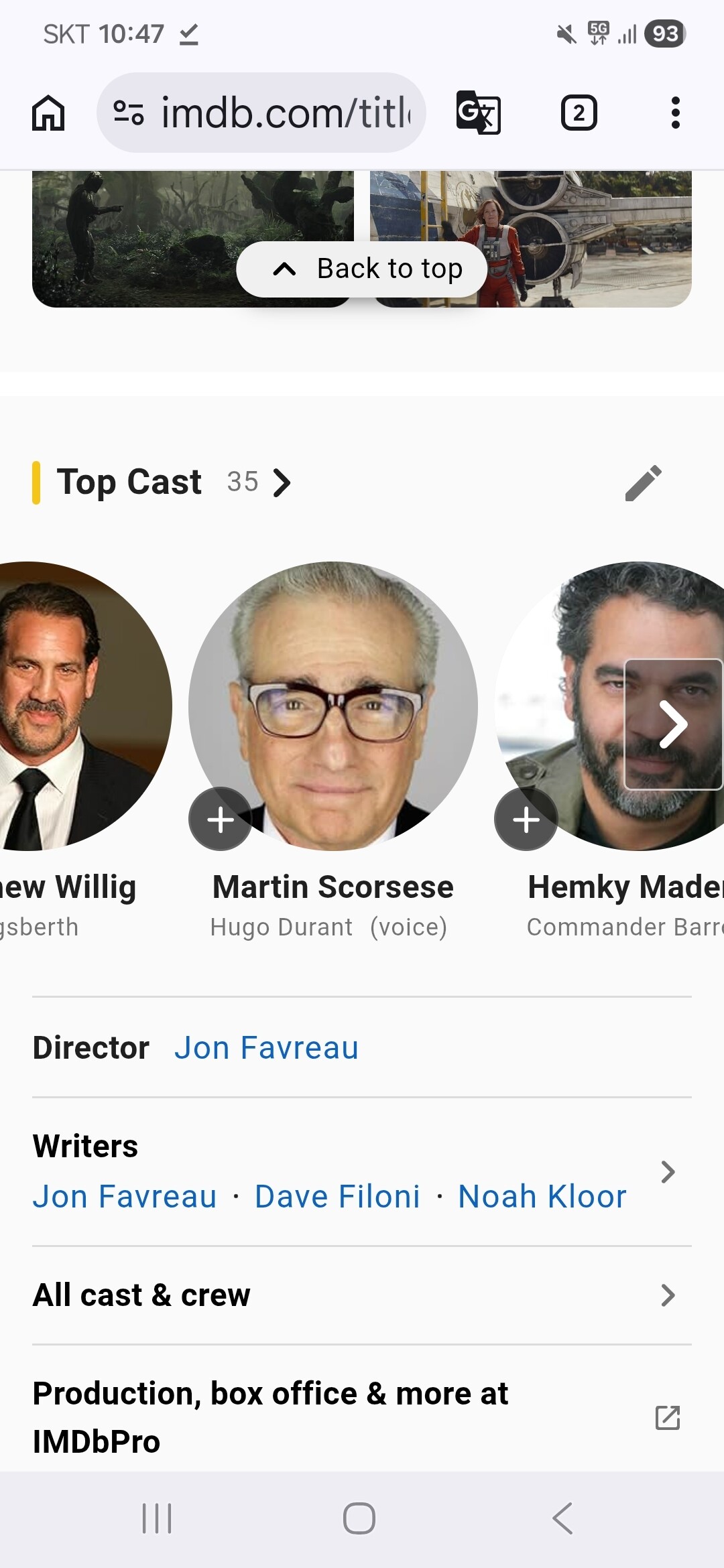Open director Jon Favreau's link
The width and height of the screenshot is (724, 1568).
266,1047
